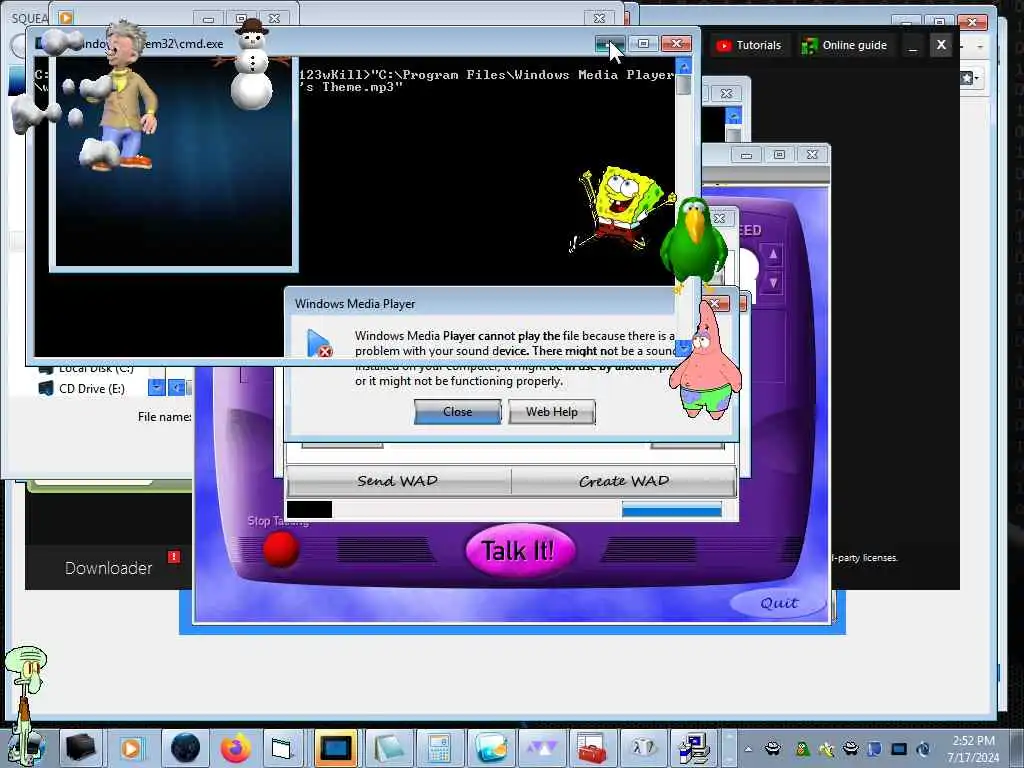Close the cmd.exe window
This screenshot has width=1024, height=768.
(676, 43)
